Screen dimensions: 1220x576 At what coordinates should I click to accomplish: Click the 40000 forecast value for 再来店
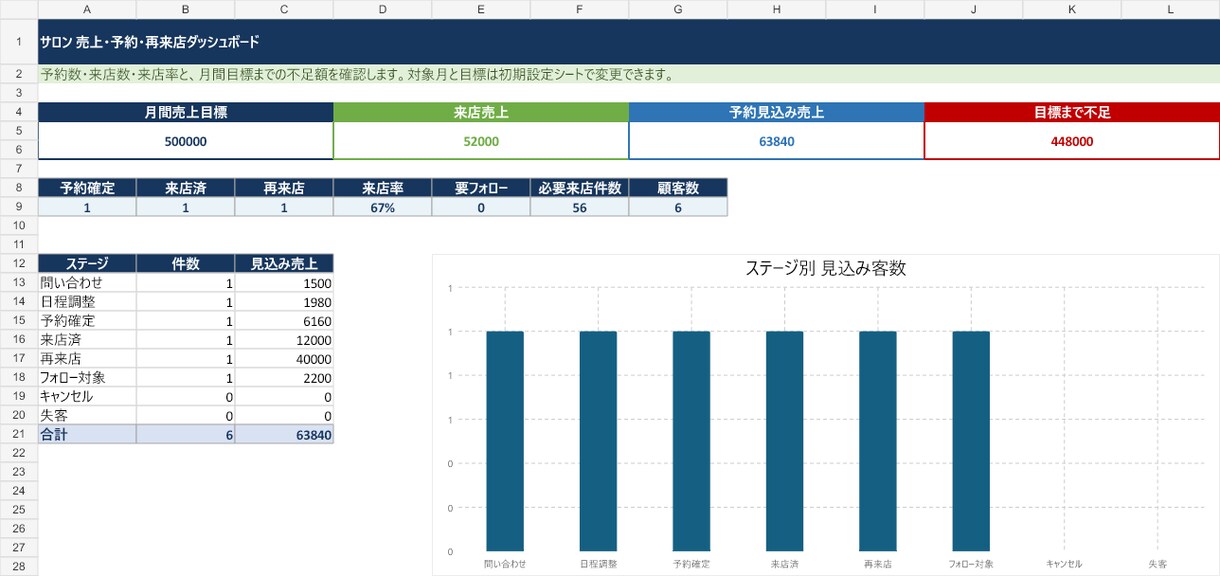pos(284,359)
